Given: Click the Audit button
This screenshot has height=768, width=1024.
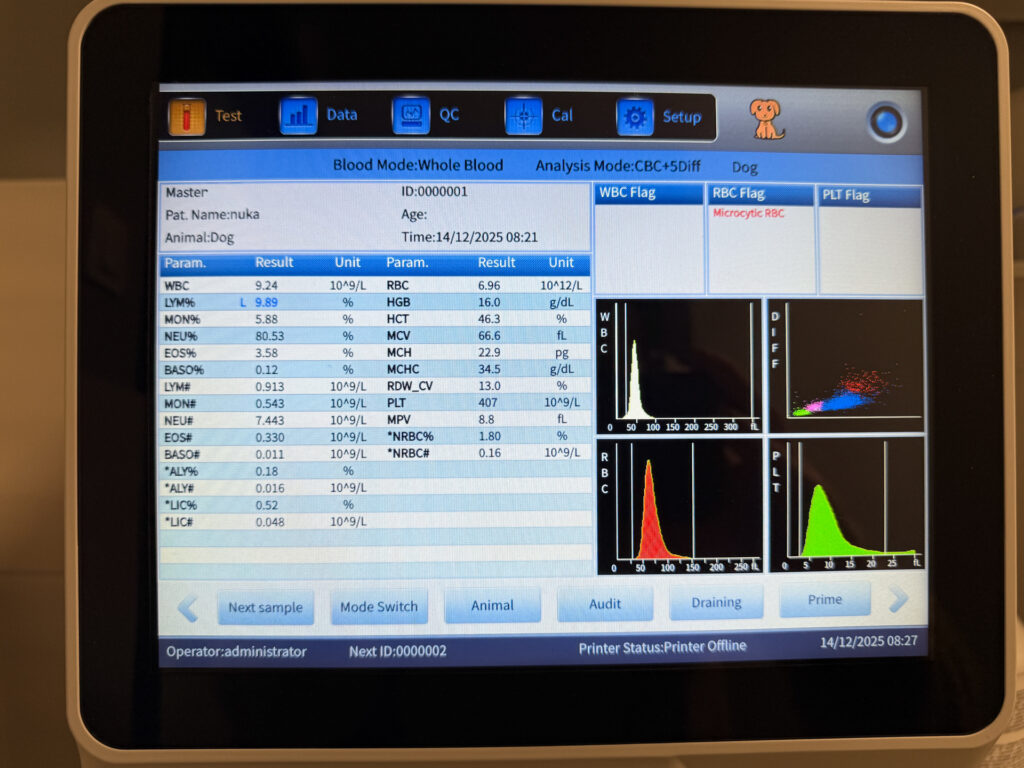Looking at the screenshot, I should [x=605, y=603].
